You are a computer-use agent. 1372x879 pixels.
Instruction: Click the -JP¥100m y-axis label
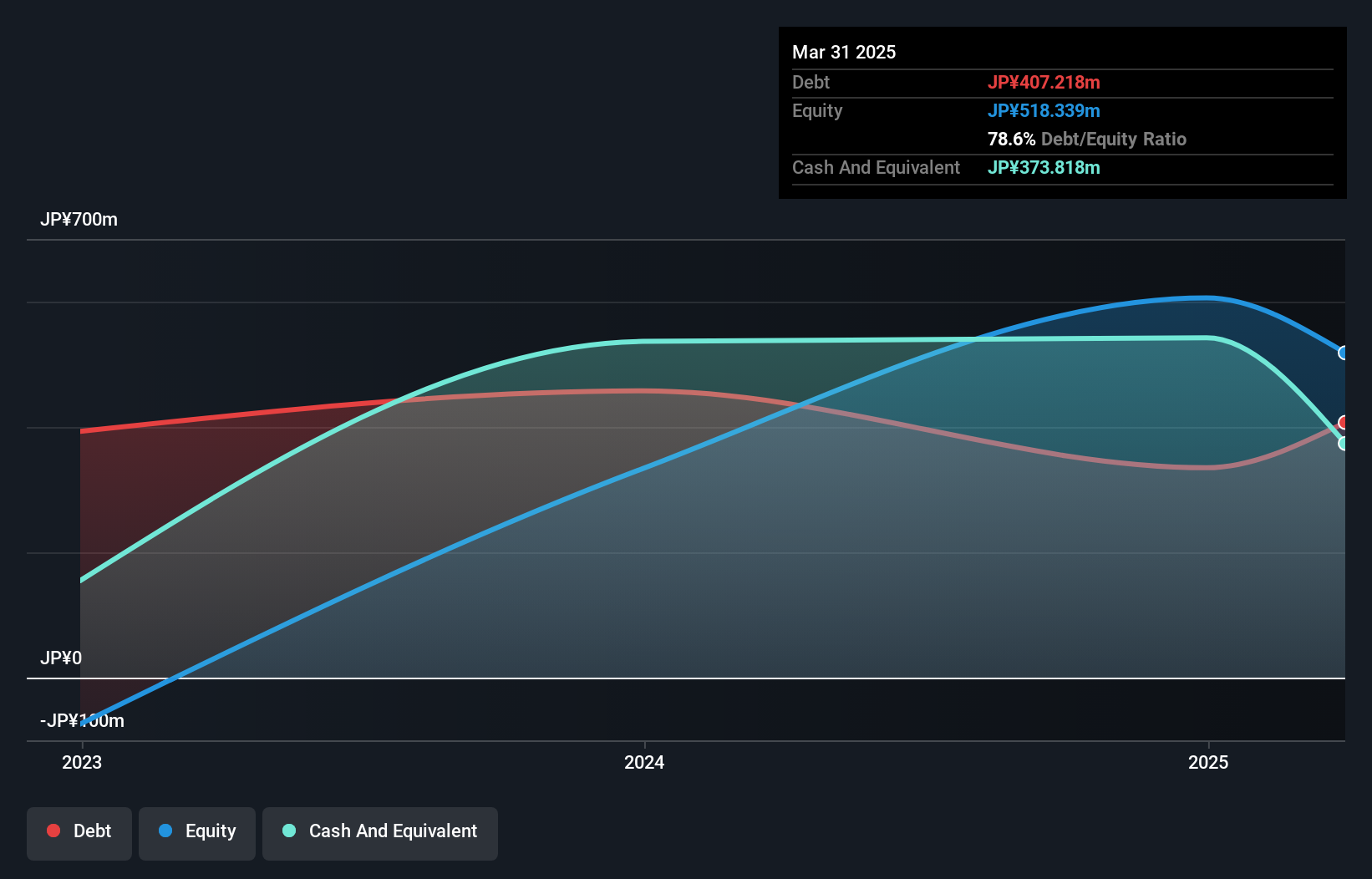[x=82, y=721]
